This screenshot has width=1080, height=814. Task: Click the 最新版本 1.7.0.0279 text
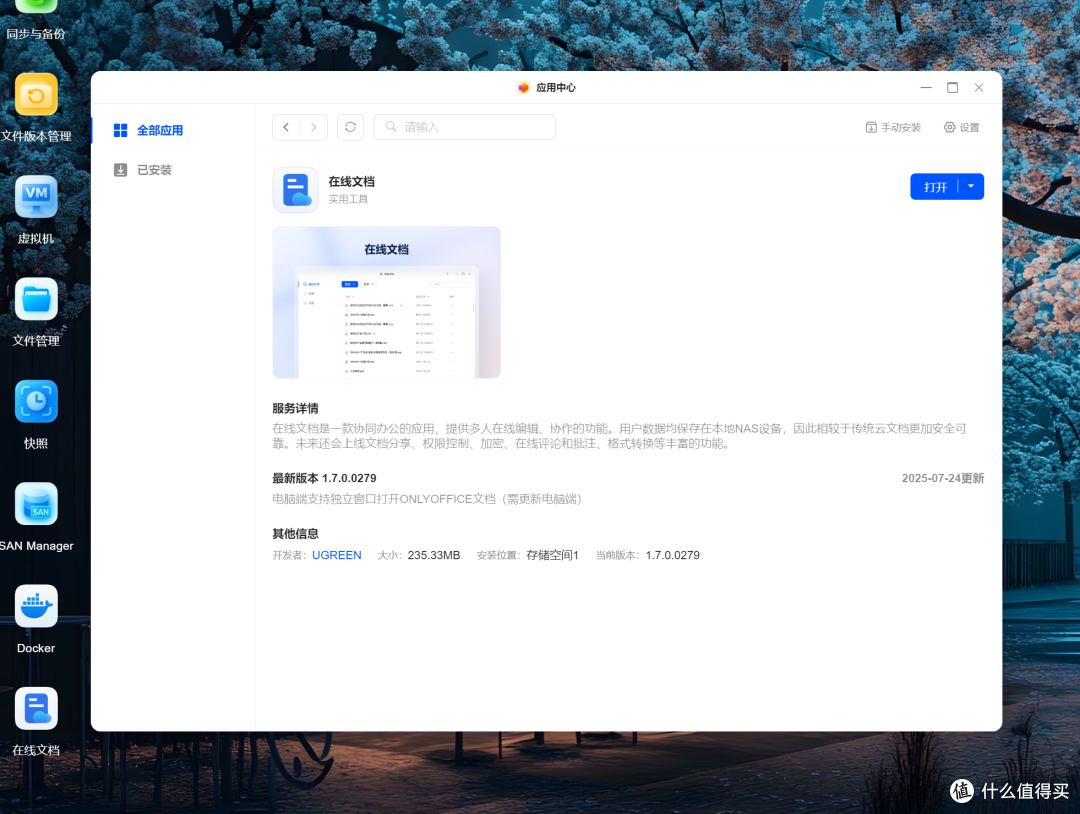[324, 478]
